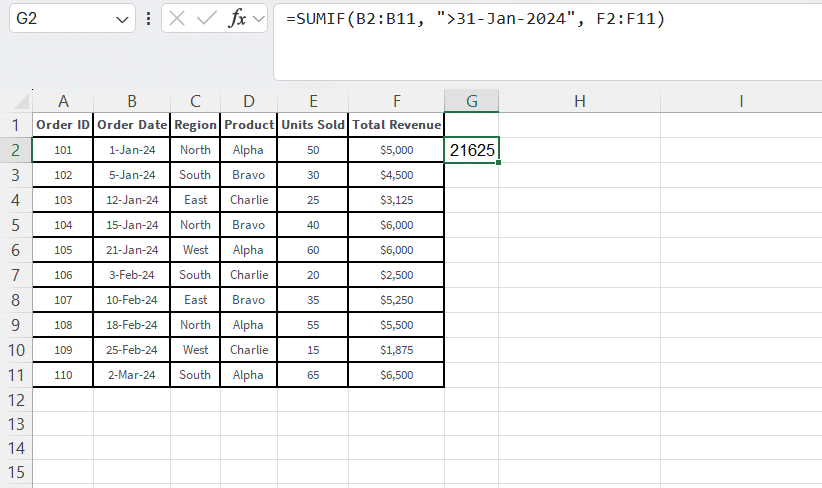Image resolution: width=822 pixels, height=488 pixels.
Task: Select column G header
Action: pos(472,101)
